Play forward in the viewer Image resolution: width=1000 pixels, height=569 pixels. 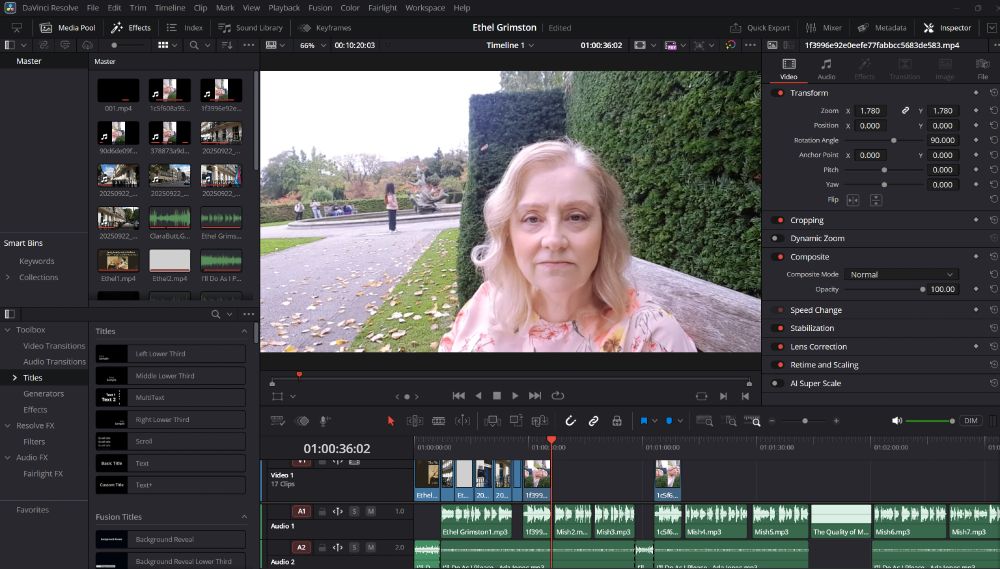pyautogui.click(x=515, y=396)
